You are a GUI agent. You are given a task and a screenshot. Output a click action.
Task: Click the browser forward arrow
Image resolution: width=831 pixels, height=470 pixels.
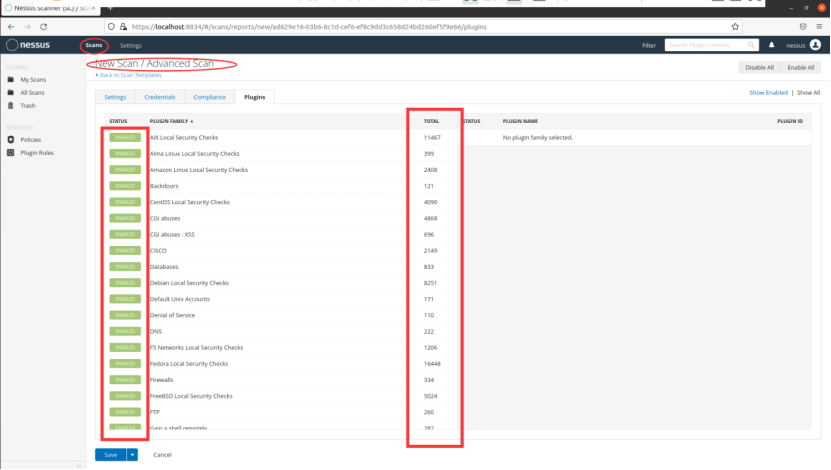coord(27,26)
